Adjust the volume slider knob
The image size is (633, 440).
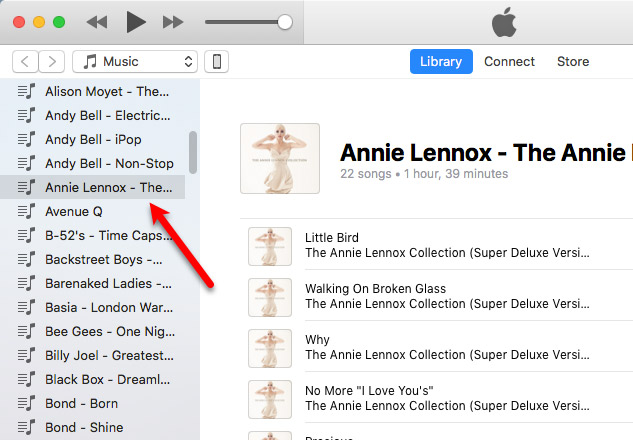(285, 21)
